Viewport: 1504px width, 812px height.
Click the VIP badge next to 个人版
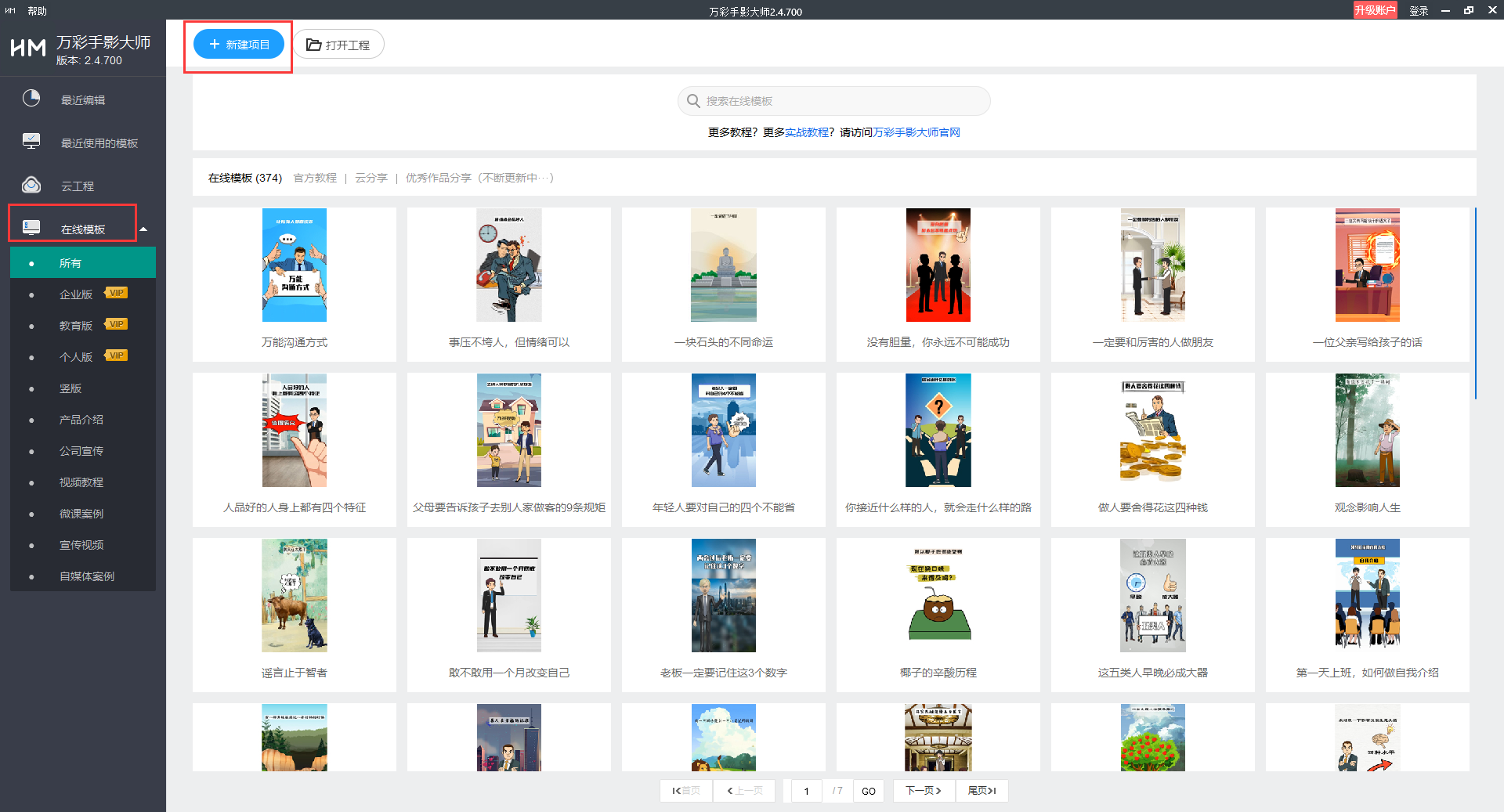click(116, 355)
